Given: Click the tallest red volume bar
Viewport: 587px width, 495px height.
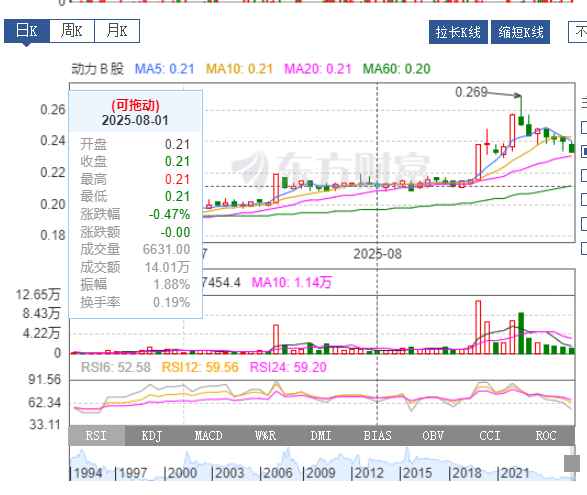Looking at the screenshot, I should [x=478, y=327].
